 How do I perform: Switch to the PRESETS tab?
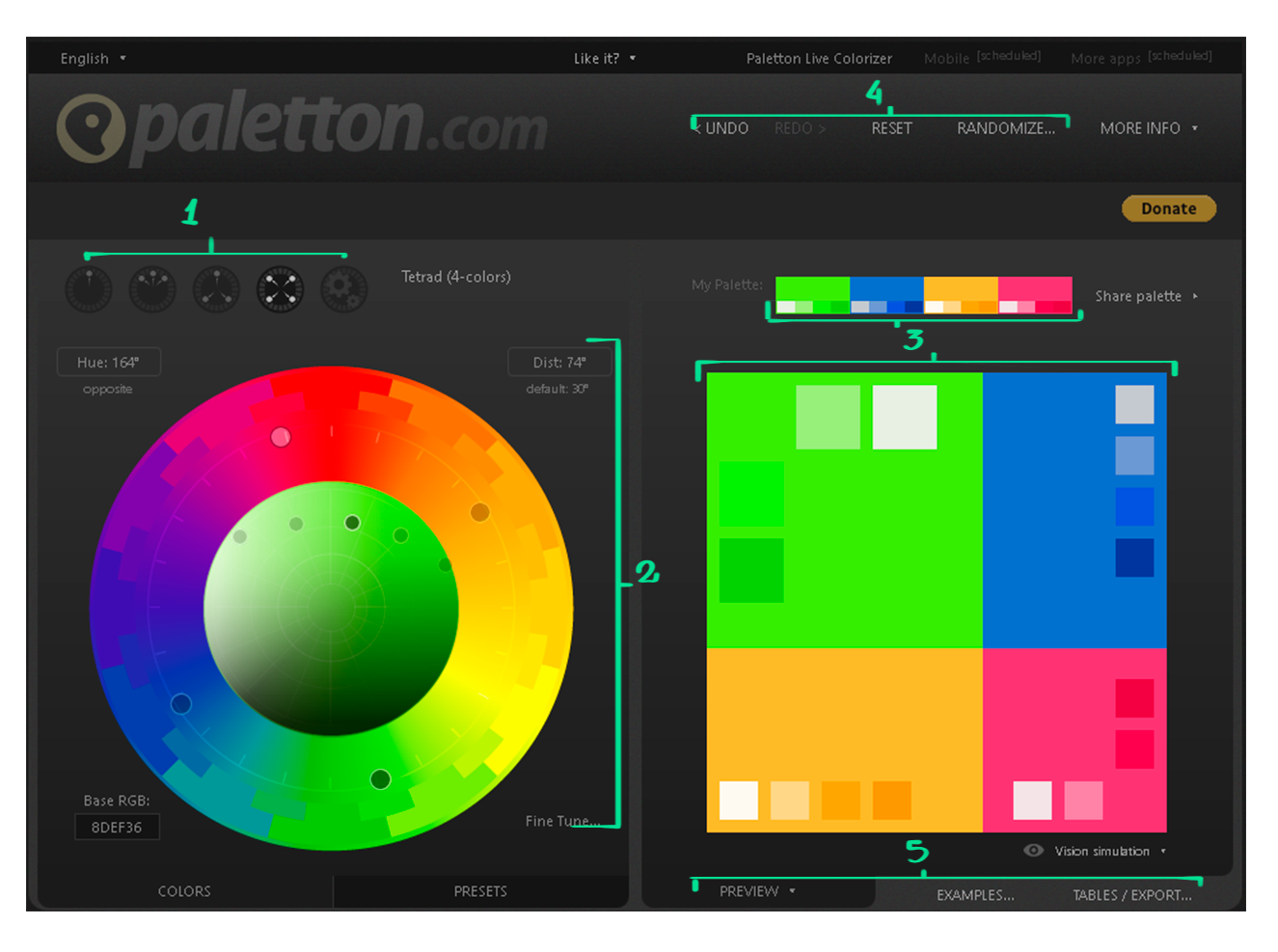click(x=480, y=891)
